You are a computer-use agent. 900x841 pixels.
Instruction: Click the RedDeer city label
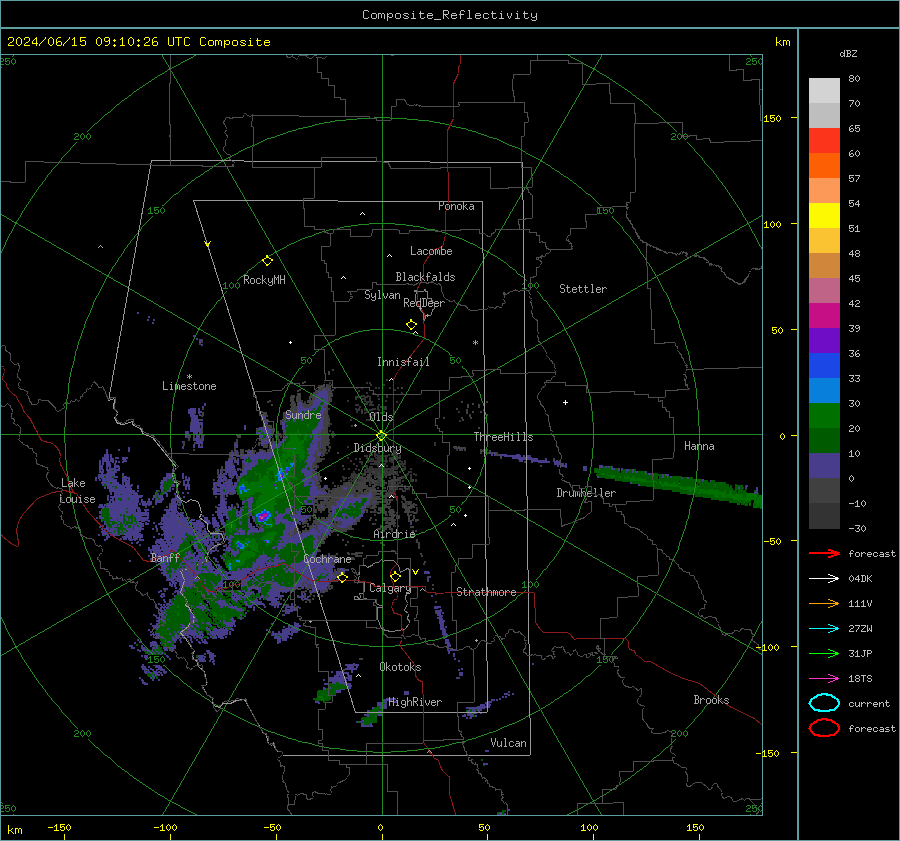coord(424,303)
